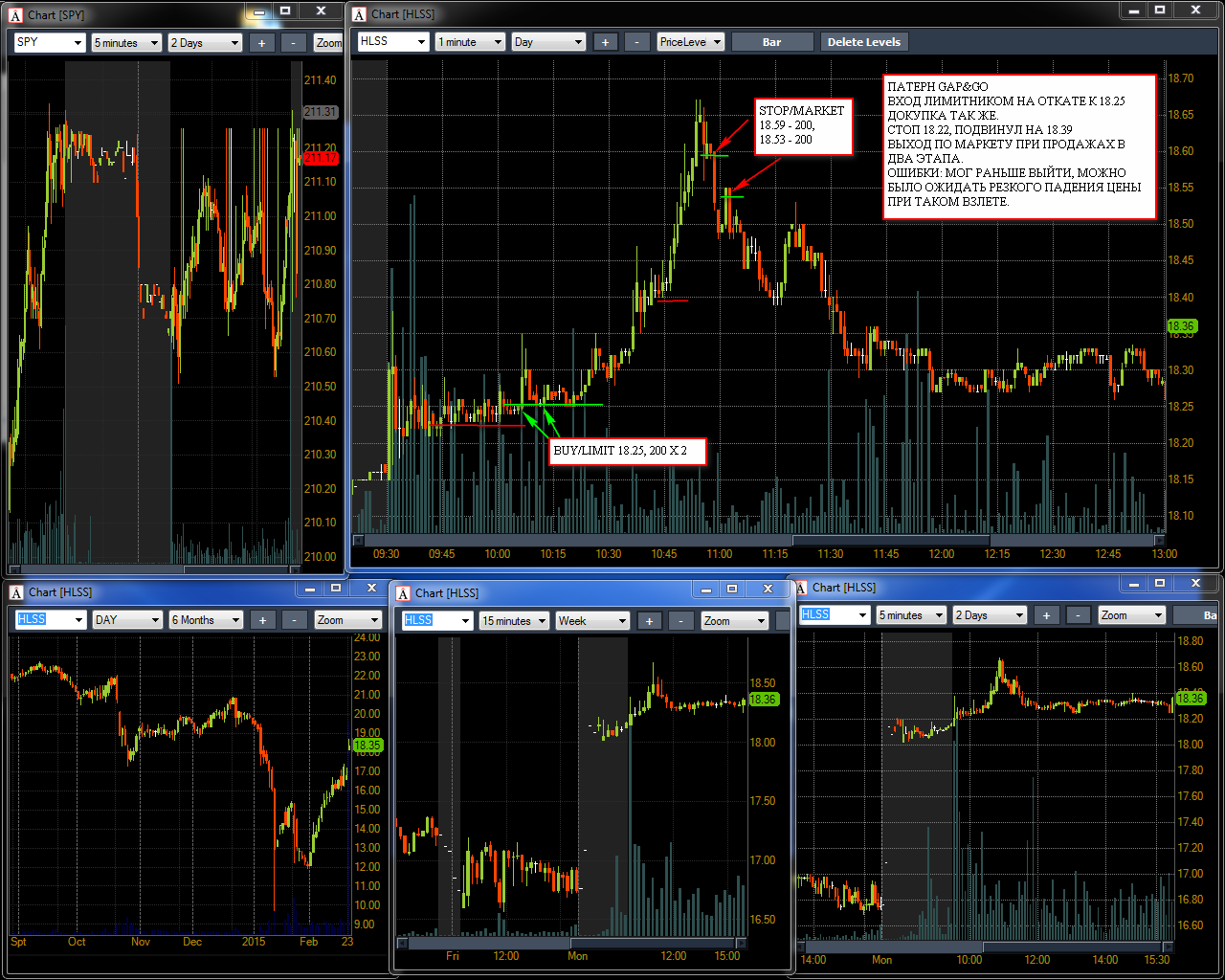The height and width of the screenshot is (980, 1225).
Task: Click the 18.36 current price label in the main HLSS chart
Action: 1182,326
